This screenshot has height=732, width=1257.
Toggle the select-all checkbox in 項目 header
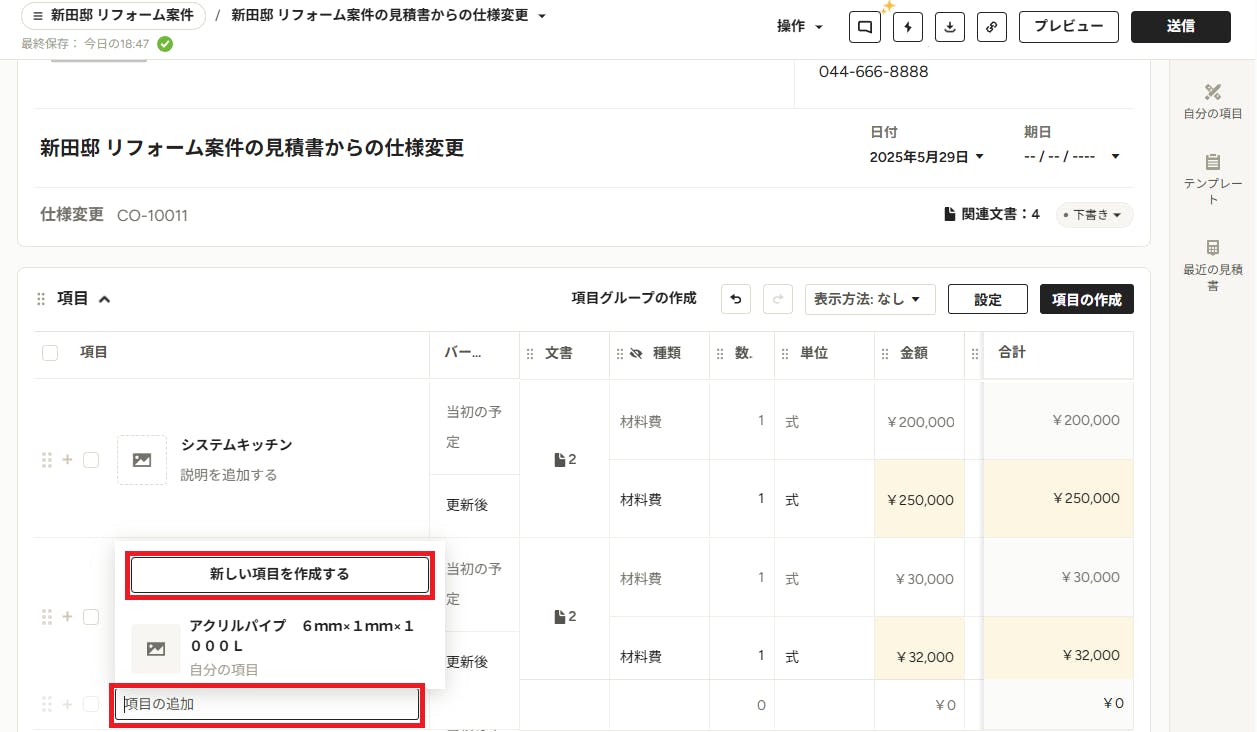coord(50,353)
